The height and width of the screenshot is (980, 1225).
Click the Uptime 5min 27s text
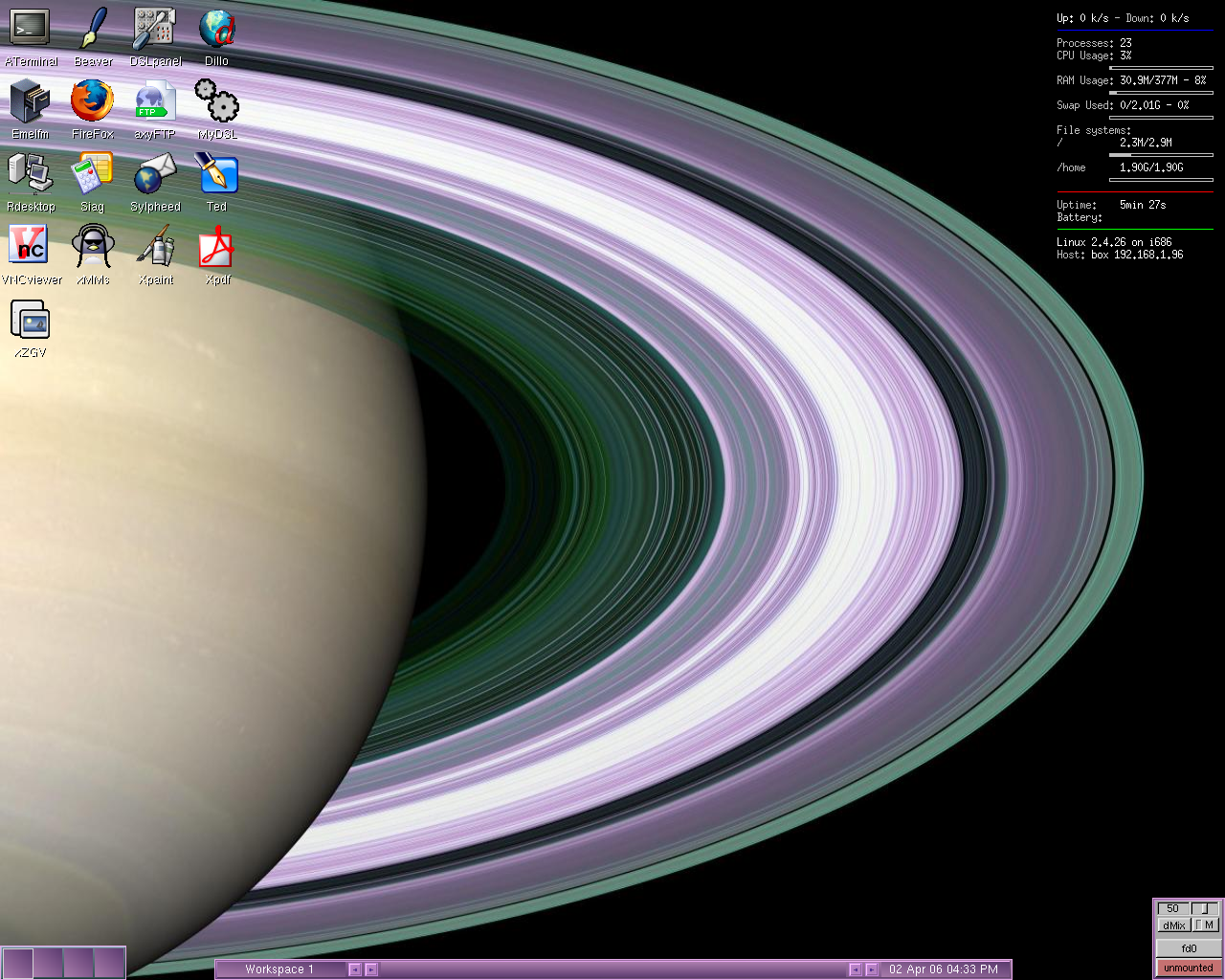tap(1111, 205)
